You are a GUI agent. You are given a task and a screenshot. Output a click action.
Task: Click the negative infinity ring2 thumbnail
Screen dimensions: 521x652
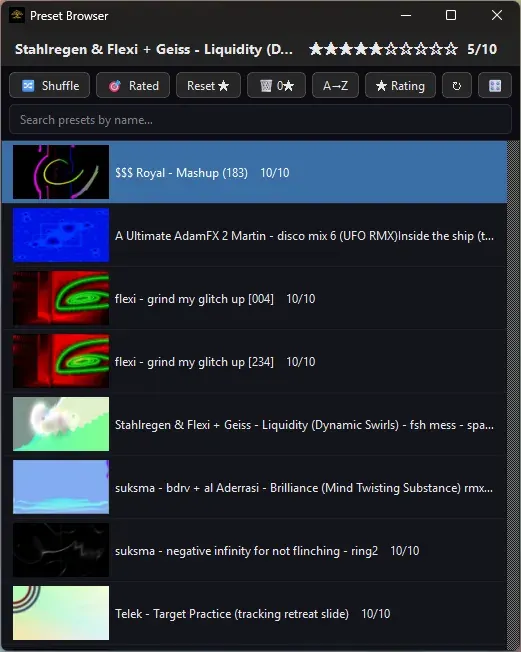coord(61,550)
